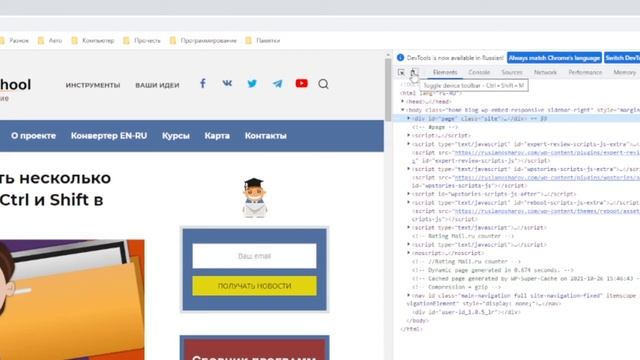This screenshot has height=360, width=640.
Task: Open the expert-review plugin script URL
Action: 547,152
